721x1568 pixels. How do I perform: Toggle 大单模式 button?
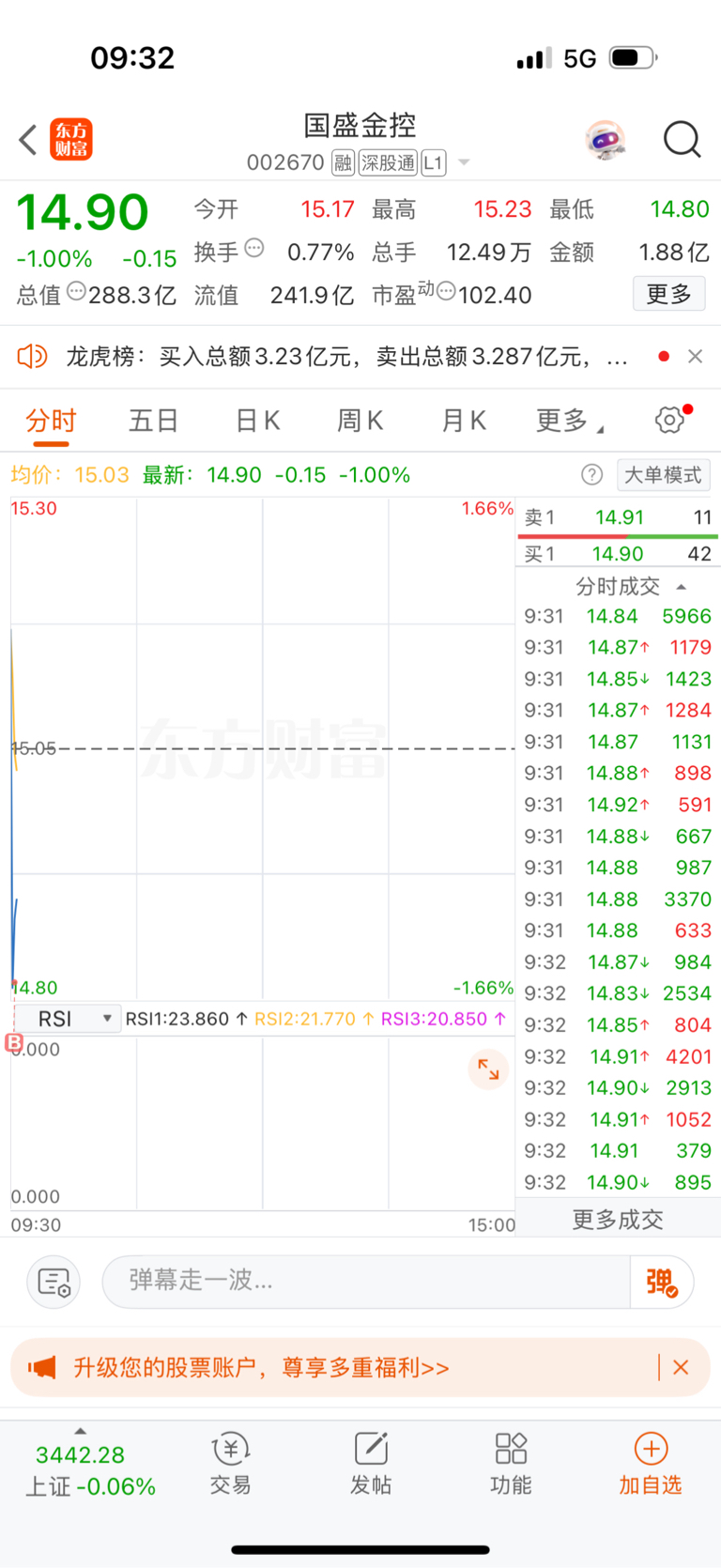point(663,475)
